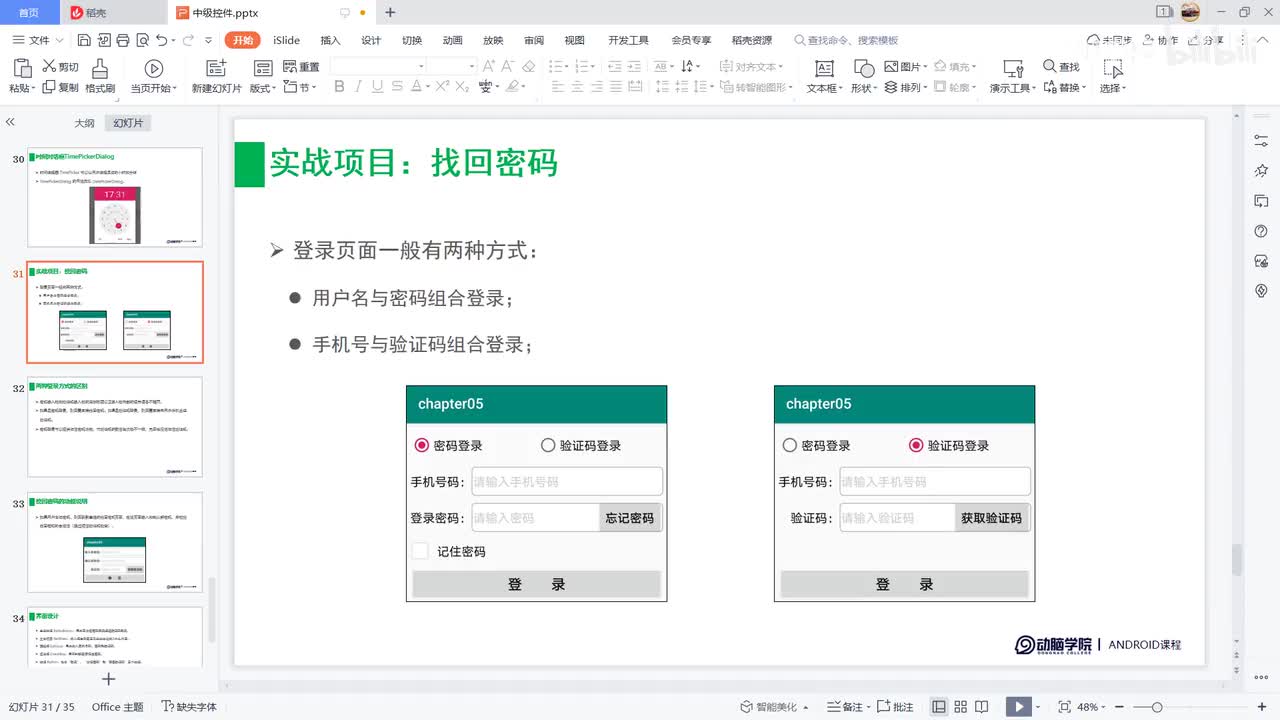Open the 48% zoom level dropdown
The width and height of the screenshot is (1280, 720).
click(x=1092, y=707)
